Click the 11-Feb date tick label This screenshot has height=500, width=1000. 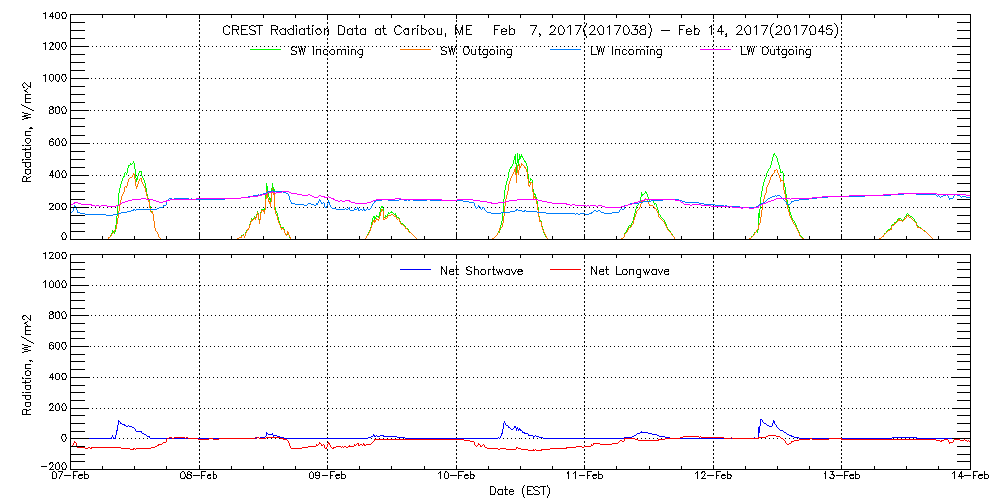(585, 478)
